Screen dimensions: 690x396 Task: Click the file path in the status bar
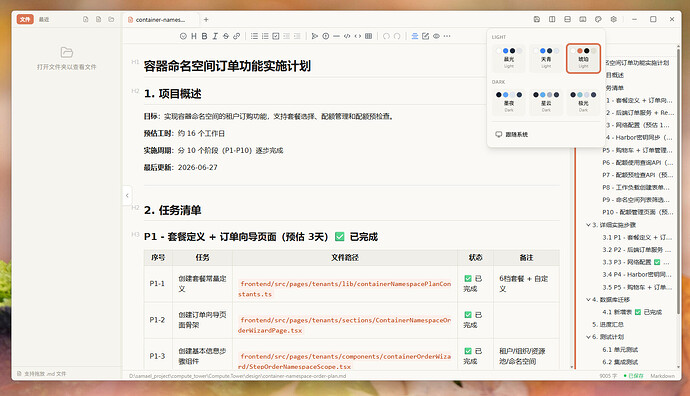click(x=238, y=376)
